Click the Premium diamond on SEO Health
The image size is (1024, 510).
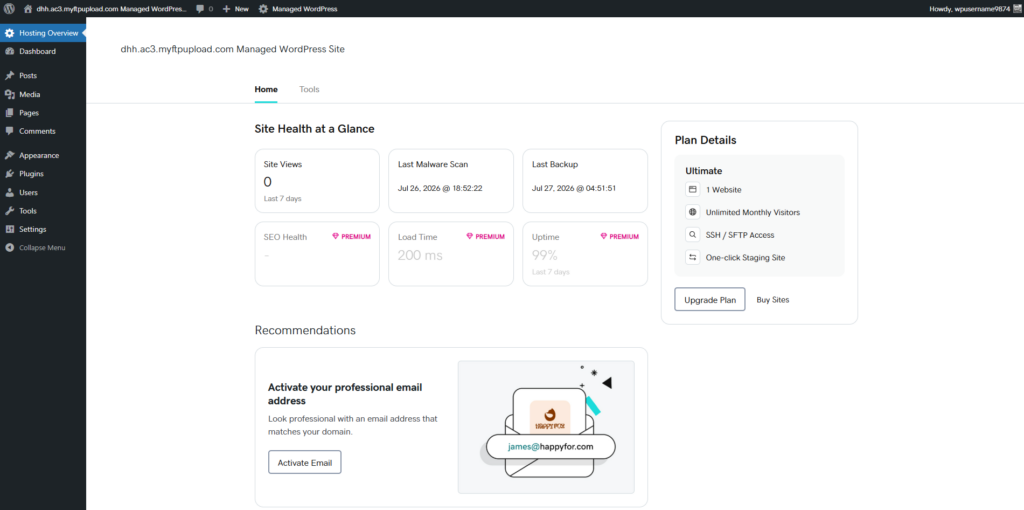tap(336, 236)
